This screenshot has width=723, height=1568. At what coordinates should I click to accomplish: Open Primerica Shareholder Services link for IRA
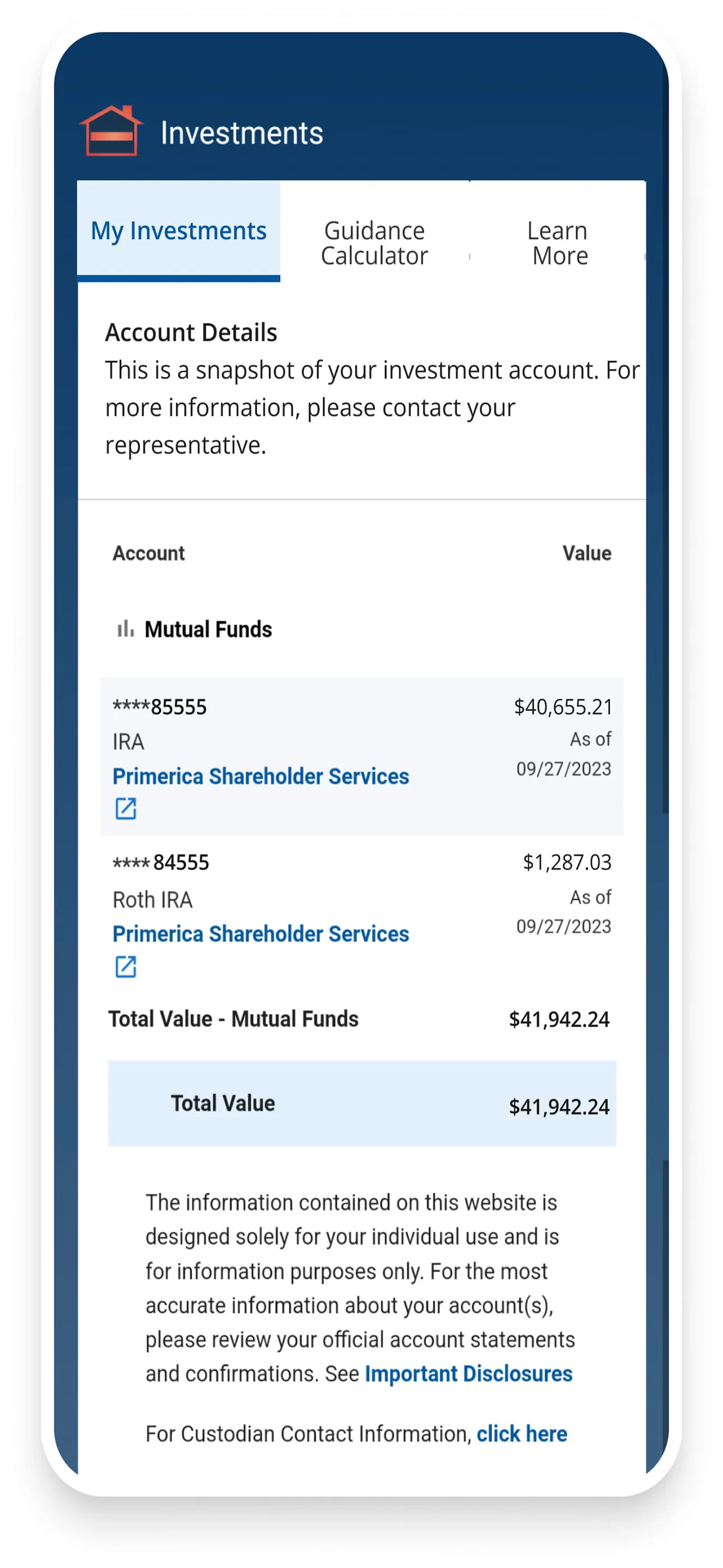click(x=261, y=776)
